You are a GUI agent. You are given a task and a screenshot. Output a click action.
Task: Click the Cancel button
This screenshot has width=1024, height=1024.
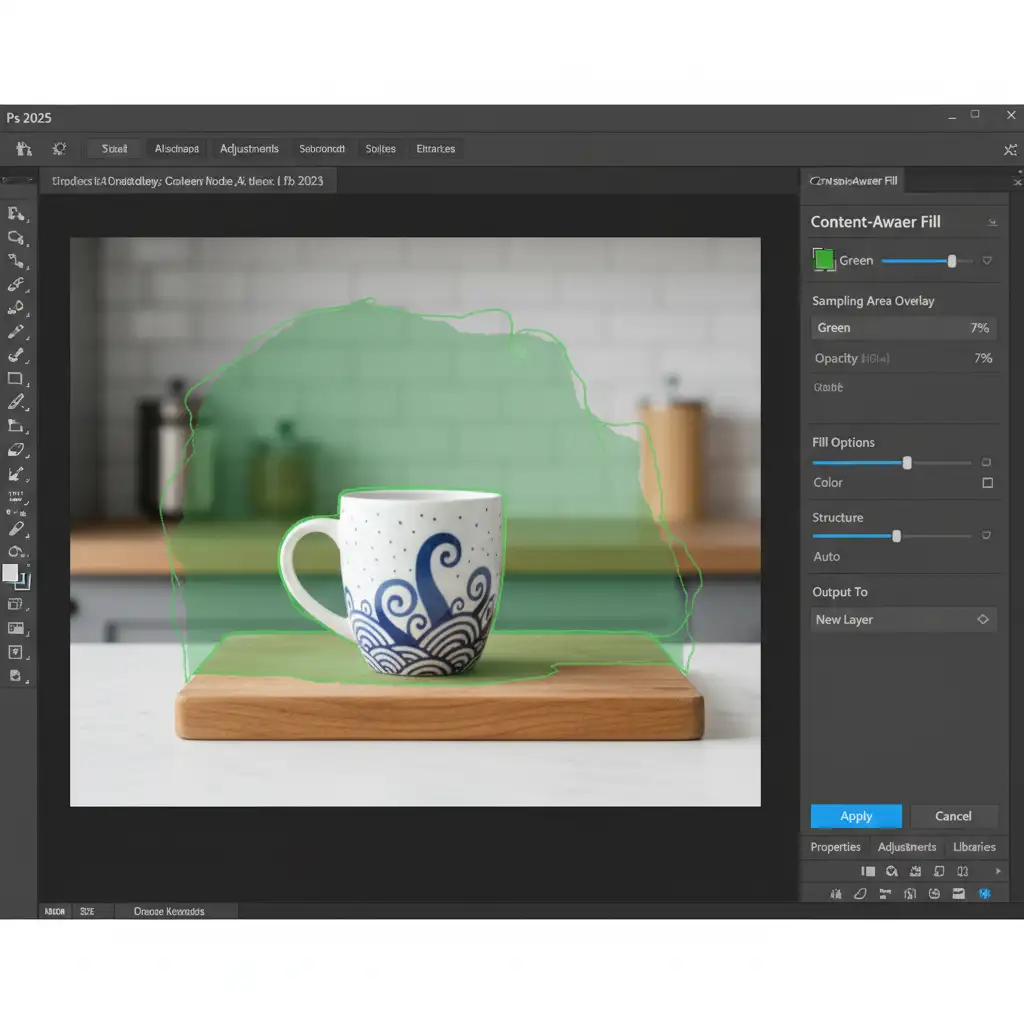(x=953, y=816)
